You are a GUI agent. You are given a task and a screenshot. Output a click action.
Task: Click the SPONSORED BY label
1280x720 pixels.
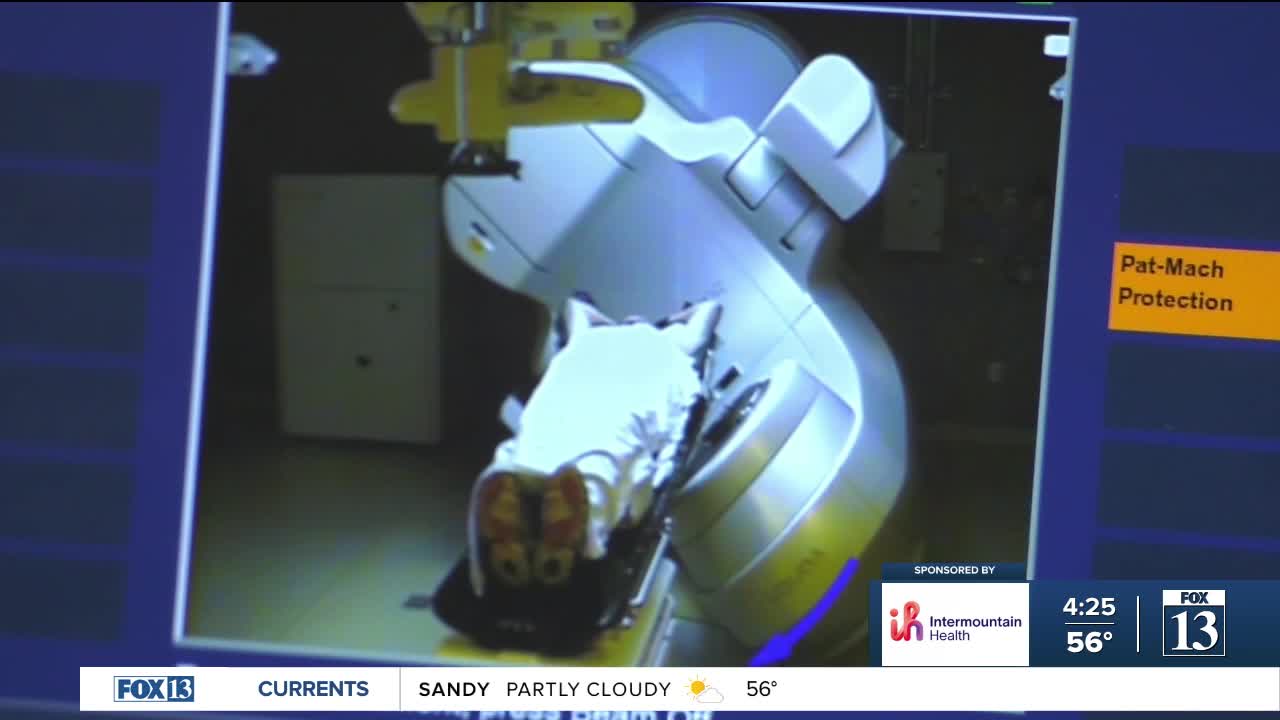click(x=954, y=570)
